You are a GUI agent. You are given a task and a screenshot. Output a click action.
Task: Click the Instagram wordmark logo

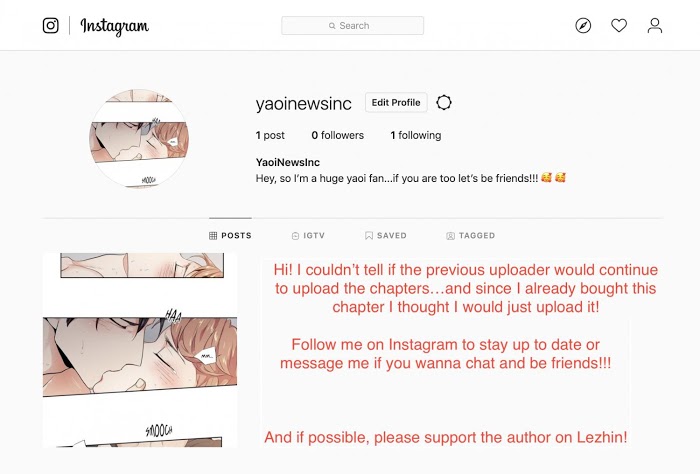point(115,26)
